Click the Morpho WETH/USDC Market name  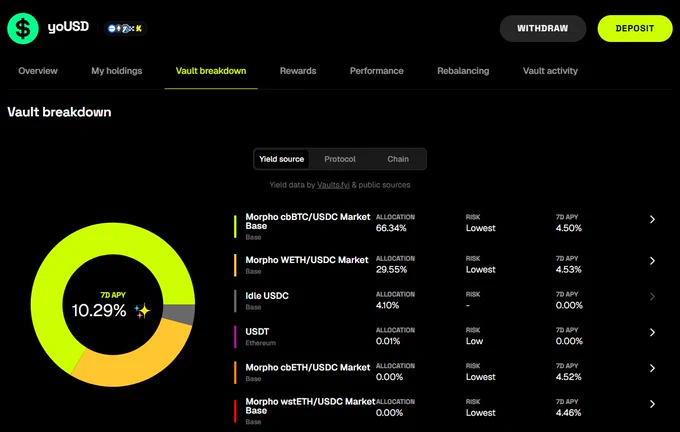point(307,260)
